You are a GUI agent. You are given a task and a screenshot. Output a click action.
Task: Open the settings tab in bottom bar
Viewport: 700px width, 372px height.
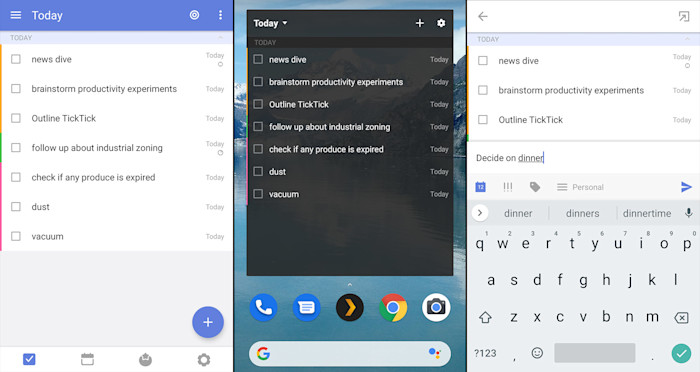tap(204, 359)
